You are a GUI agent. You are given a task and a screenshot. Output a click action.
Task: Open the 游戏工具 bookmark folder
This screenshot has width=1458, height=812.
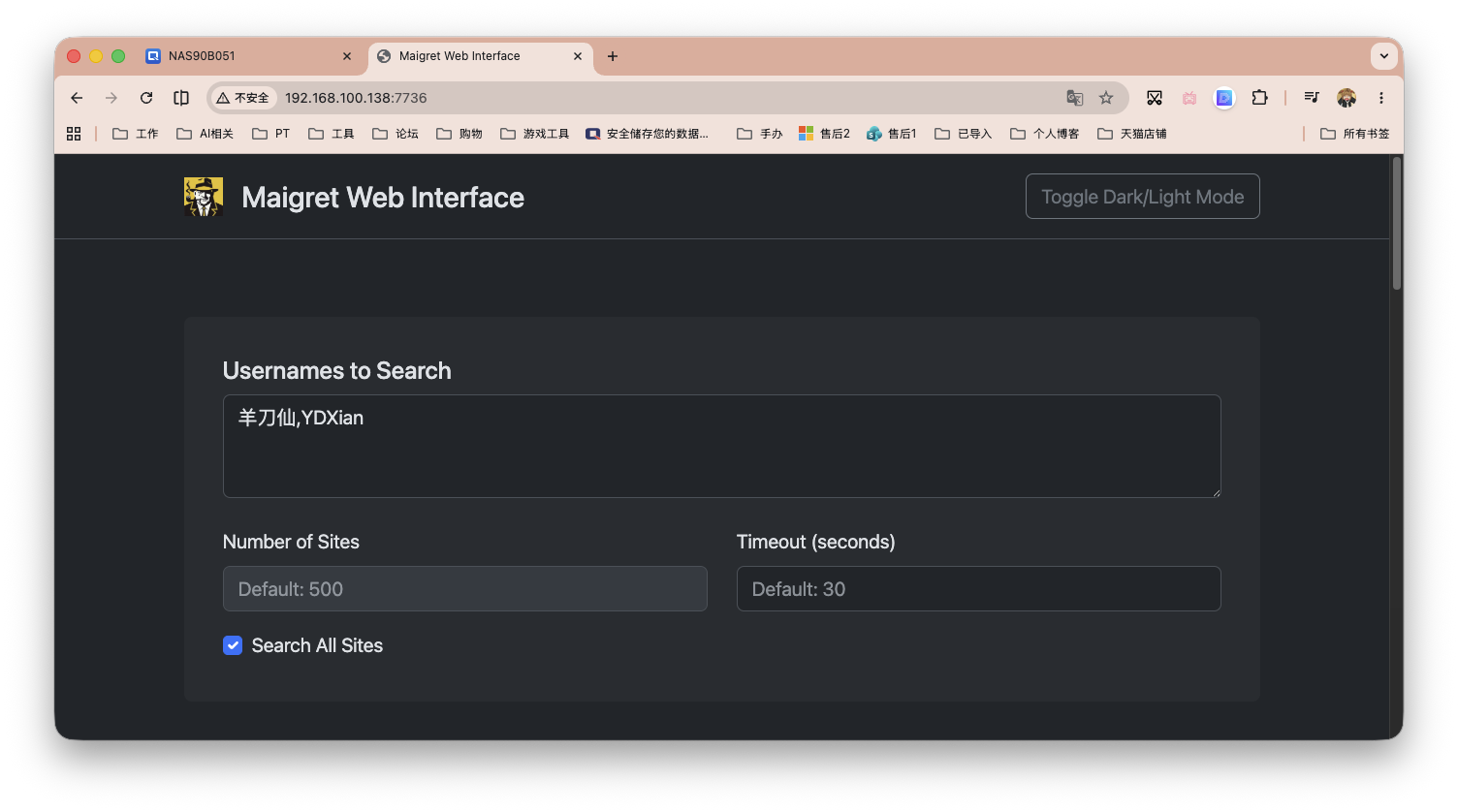click(x=535, y=134)
